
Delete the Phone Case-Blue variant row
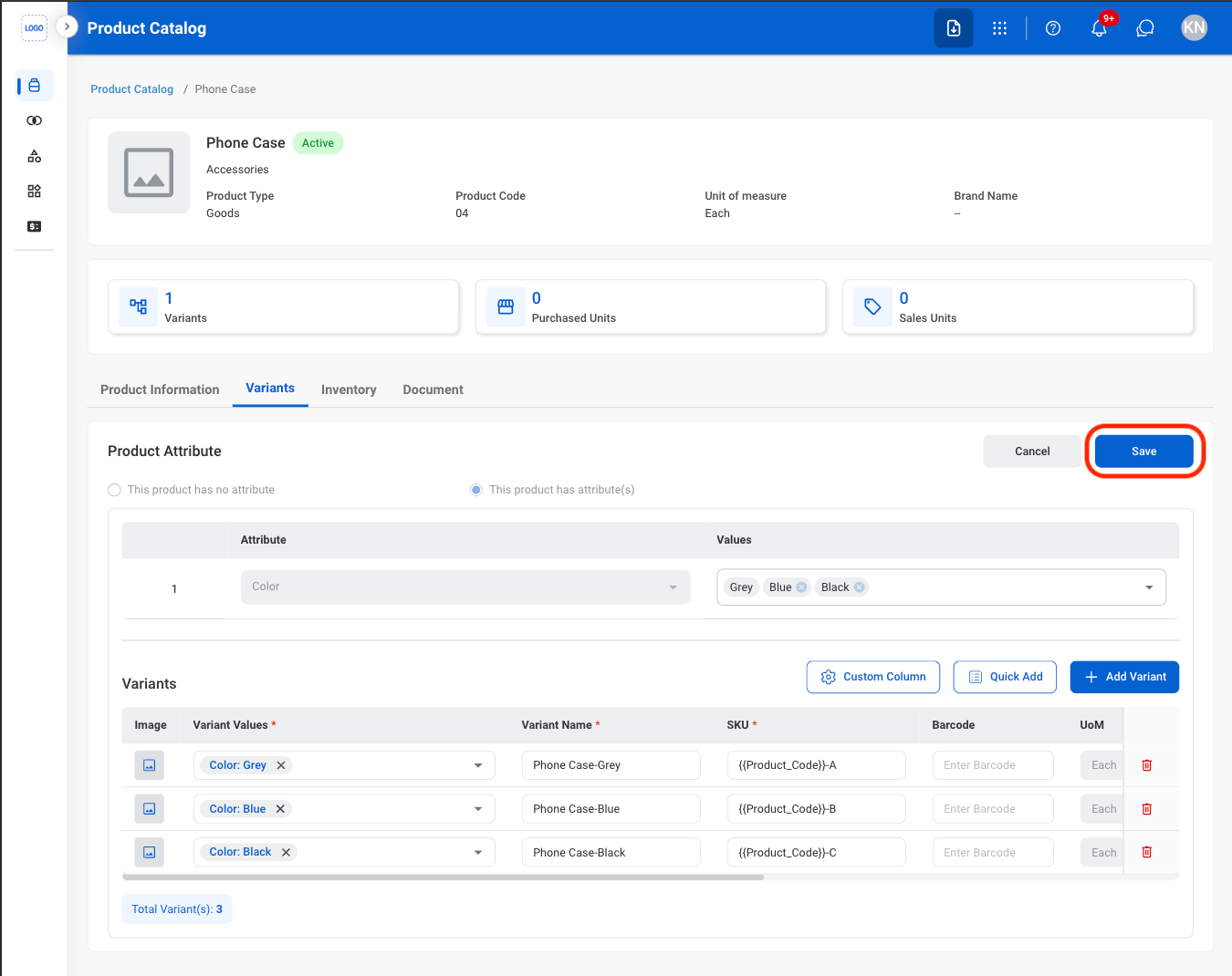pos(1147,809)
